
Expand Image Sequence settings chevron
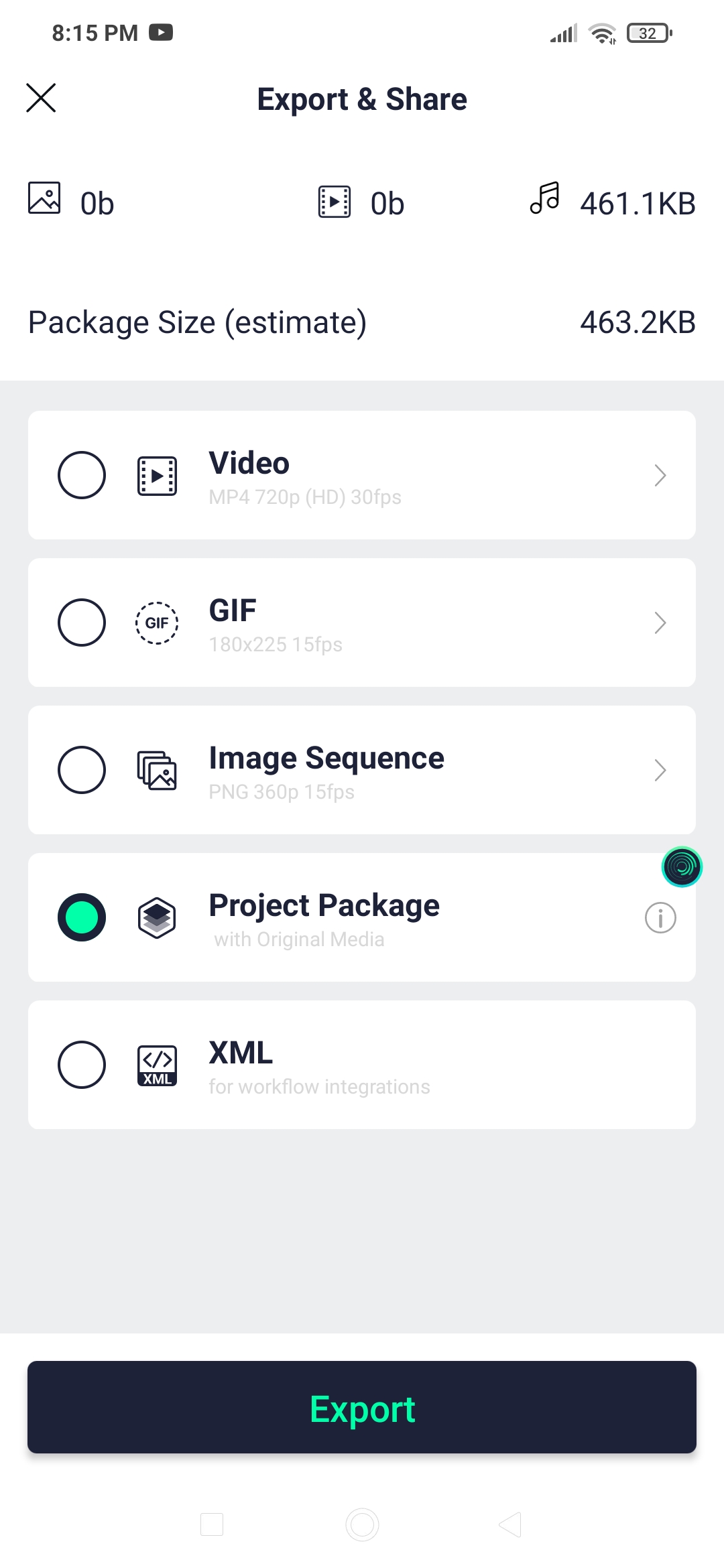[660, 770]
